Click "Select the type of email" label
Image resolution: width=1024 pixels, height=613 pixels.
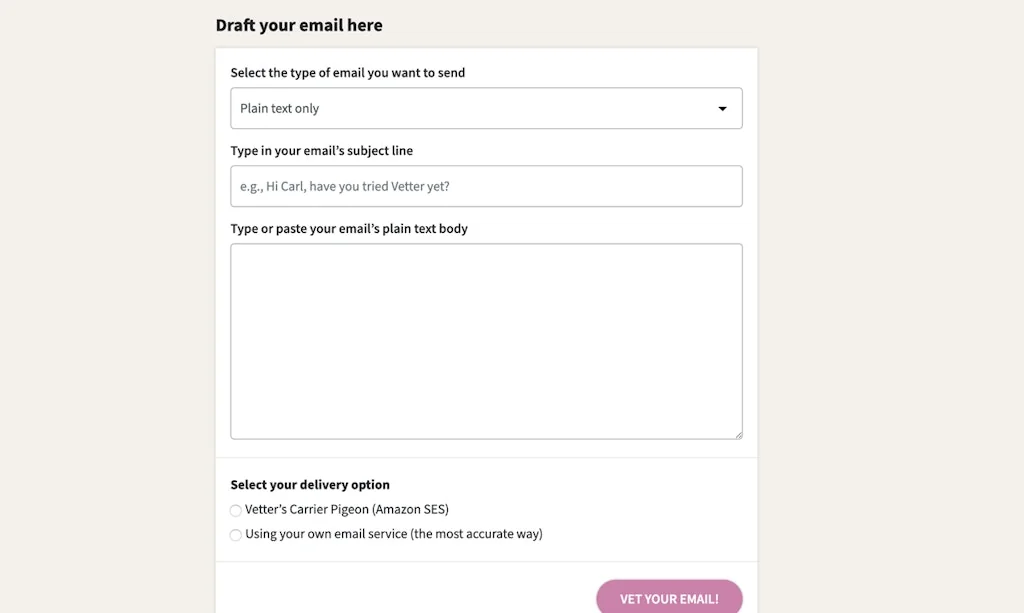click(347, 73)
